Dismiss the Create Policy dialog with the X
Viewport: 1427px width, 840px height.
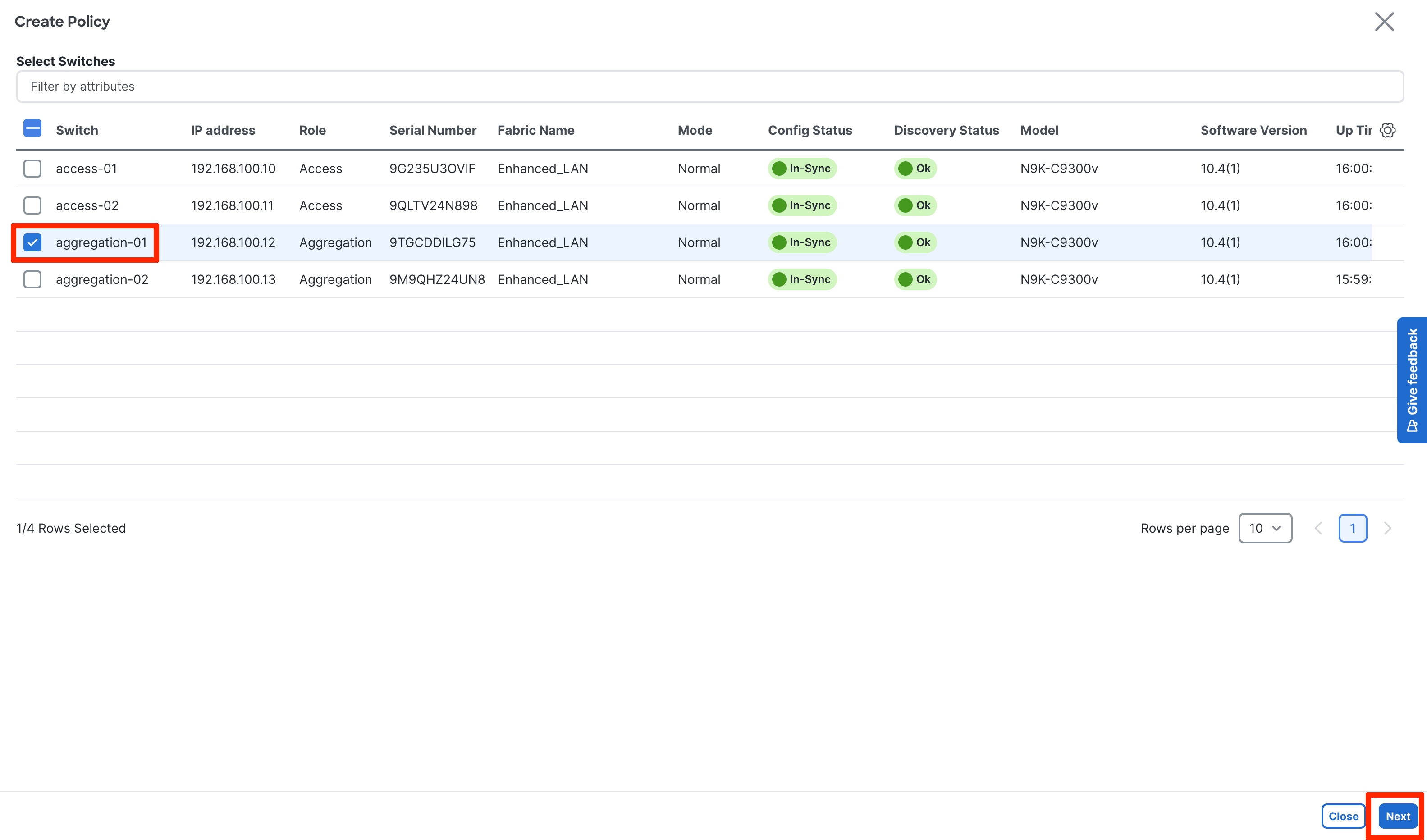[1385, 22]
